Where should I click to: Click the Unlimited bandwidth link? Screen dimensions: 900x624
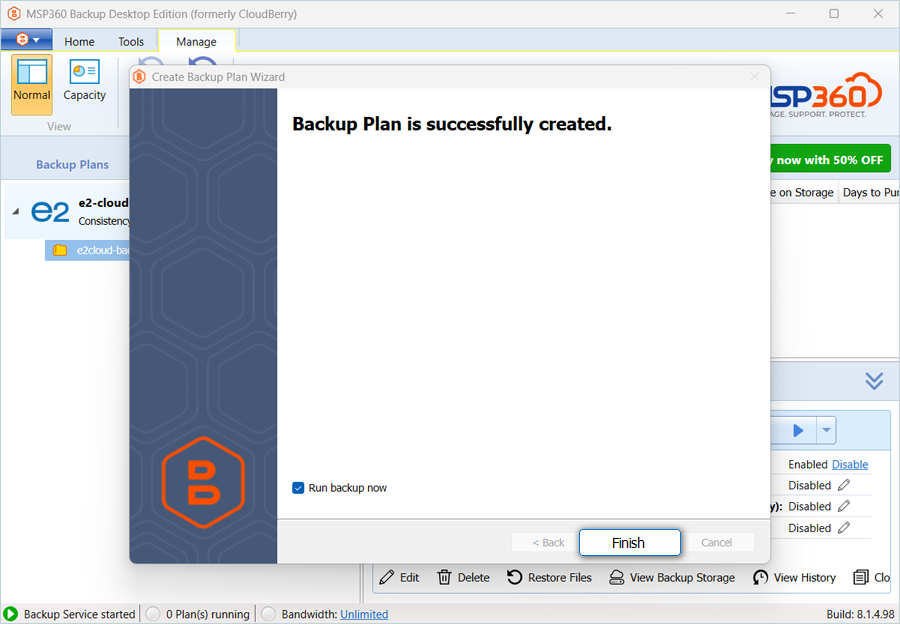pos(364,614)
